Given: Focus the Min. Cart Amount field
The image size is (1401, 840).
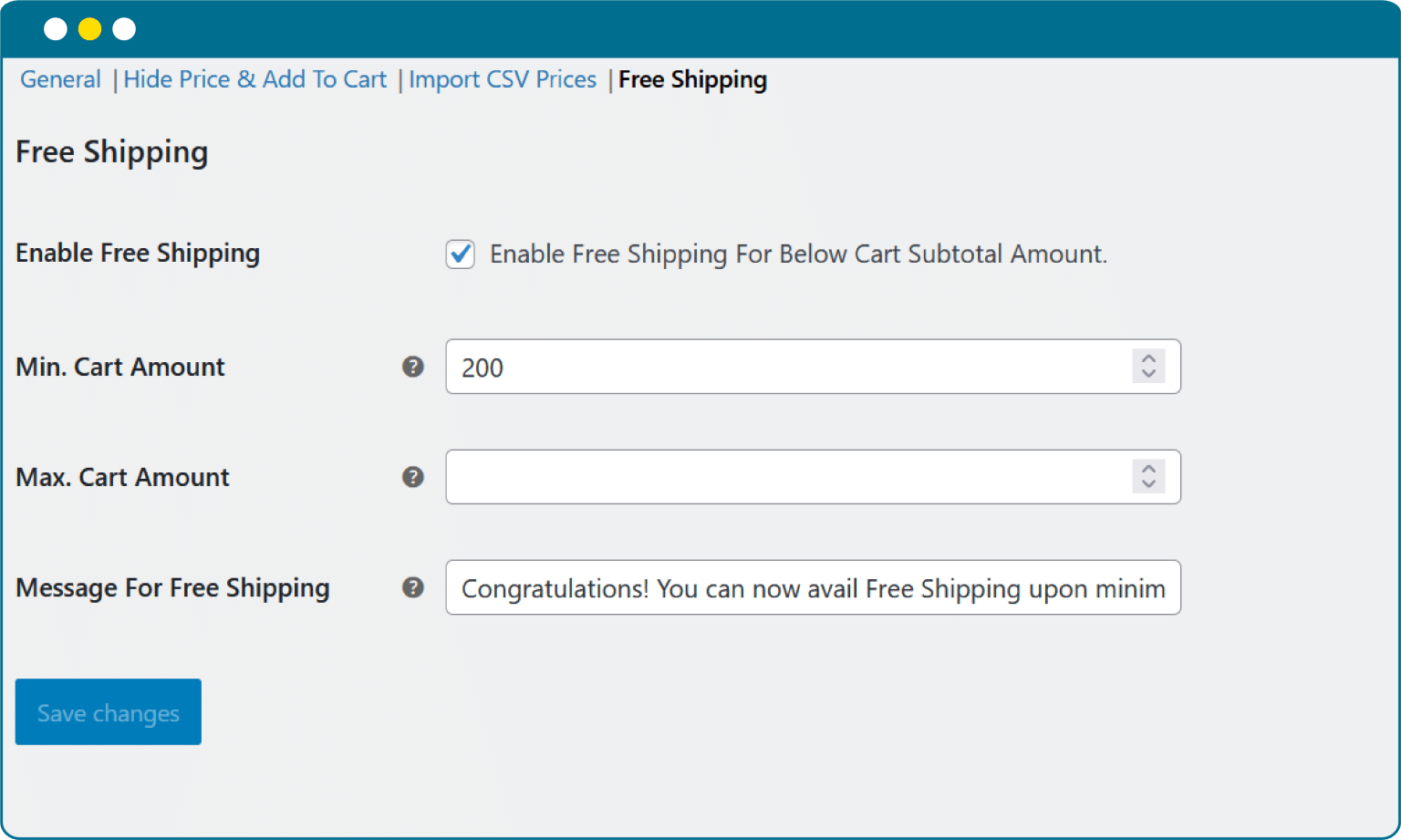Looking at the screenshot, I should (x=784, y=367).
